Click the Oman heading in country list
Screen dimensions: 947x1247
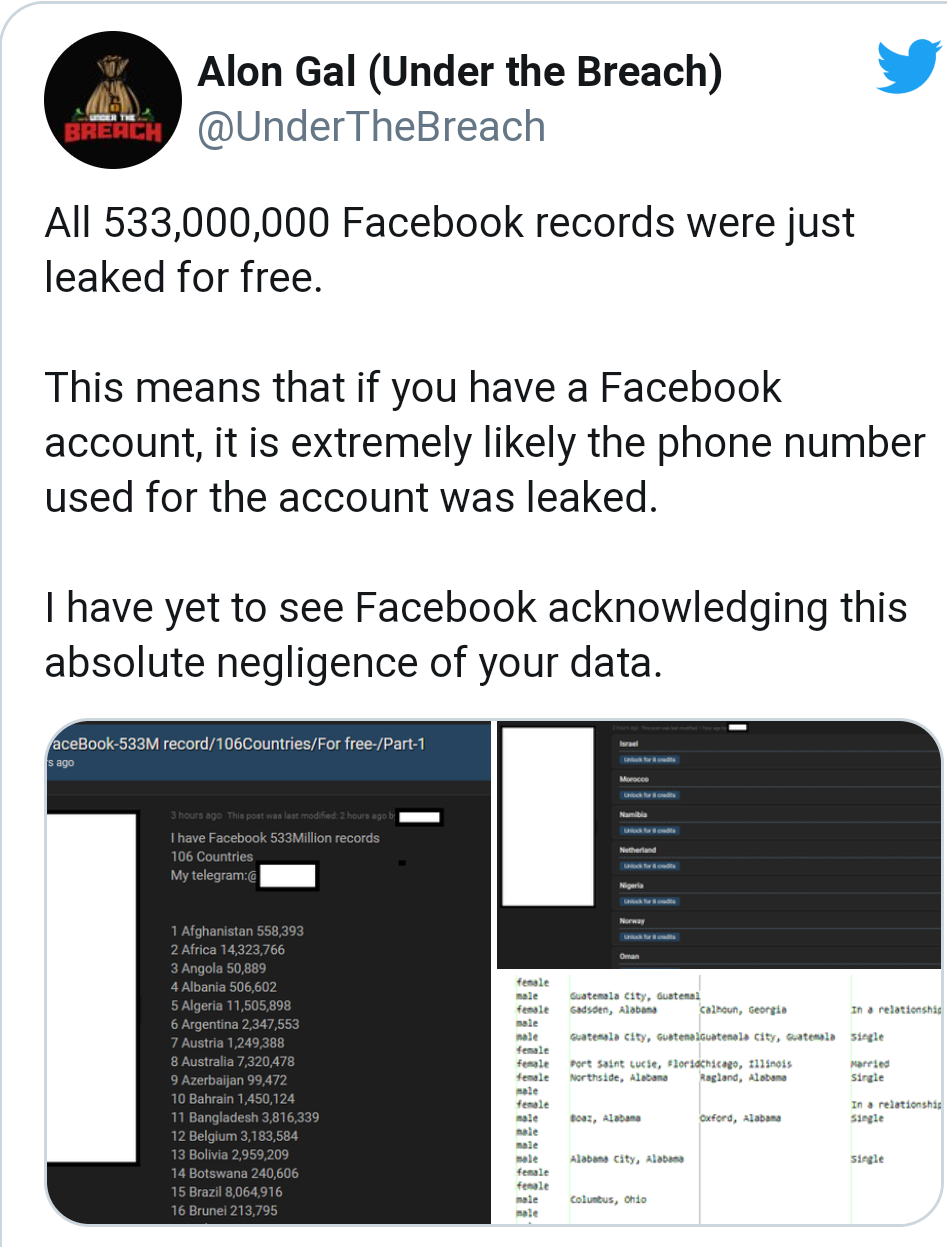coord(630,957)
